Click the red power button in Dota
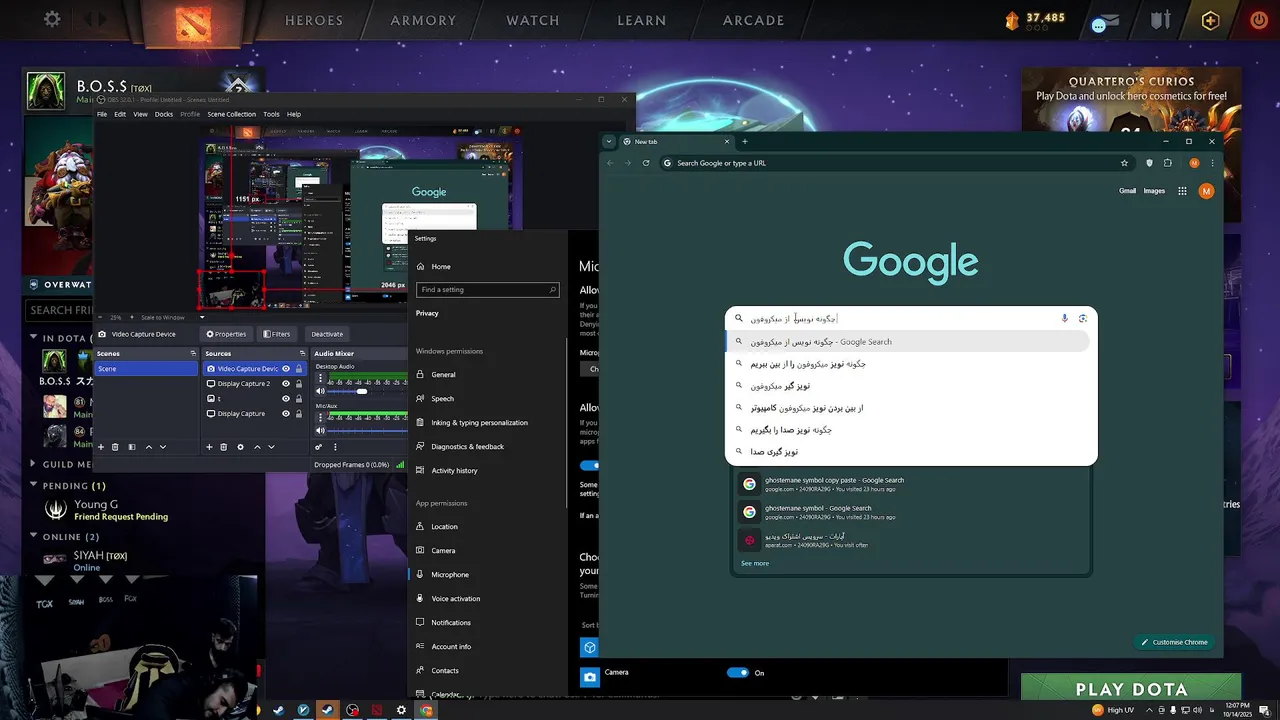This screenshot has height=720, width=1280. tap(1258, 20)
